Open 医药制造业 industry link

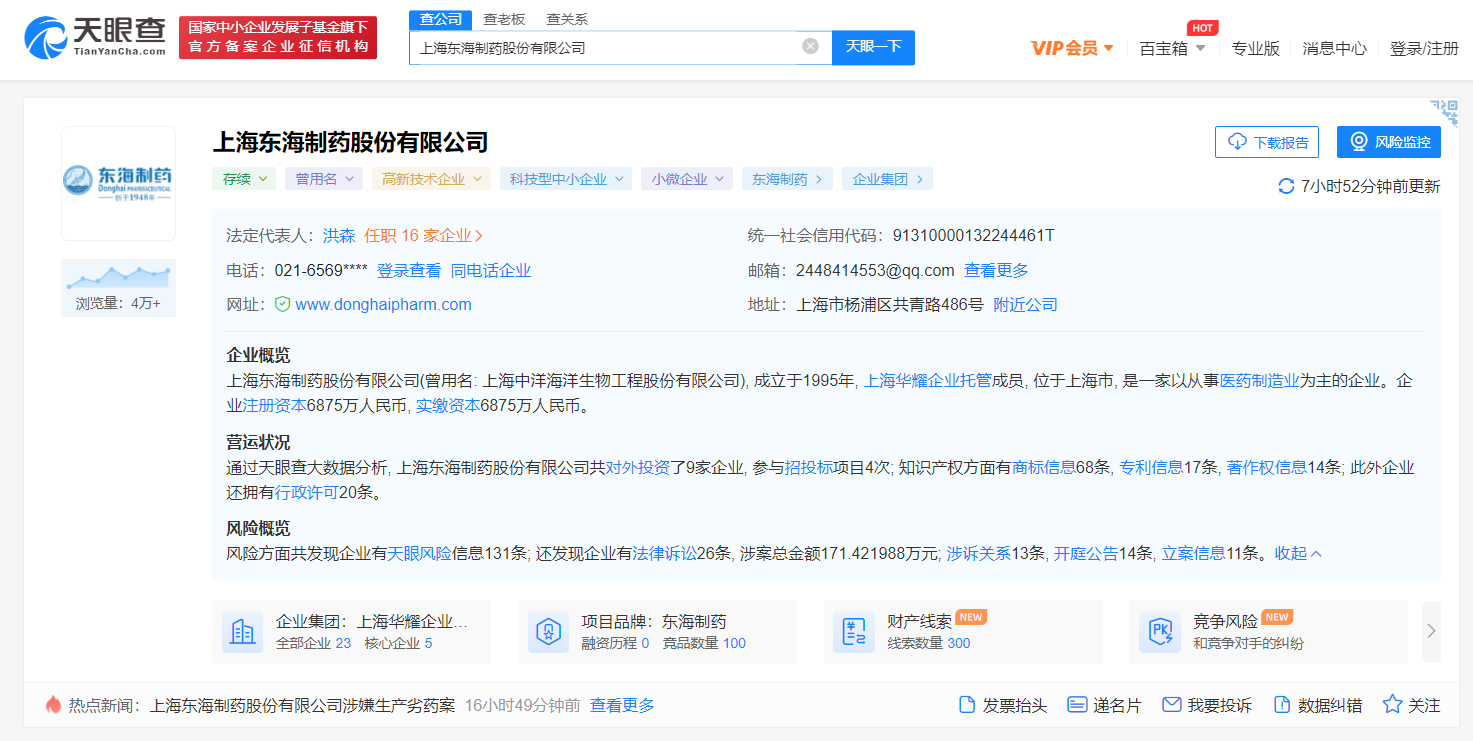pos(1260,380)
